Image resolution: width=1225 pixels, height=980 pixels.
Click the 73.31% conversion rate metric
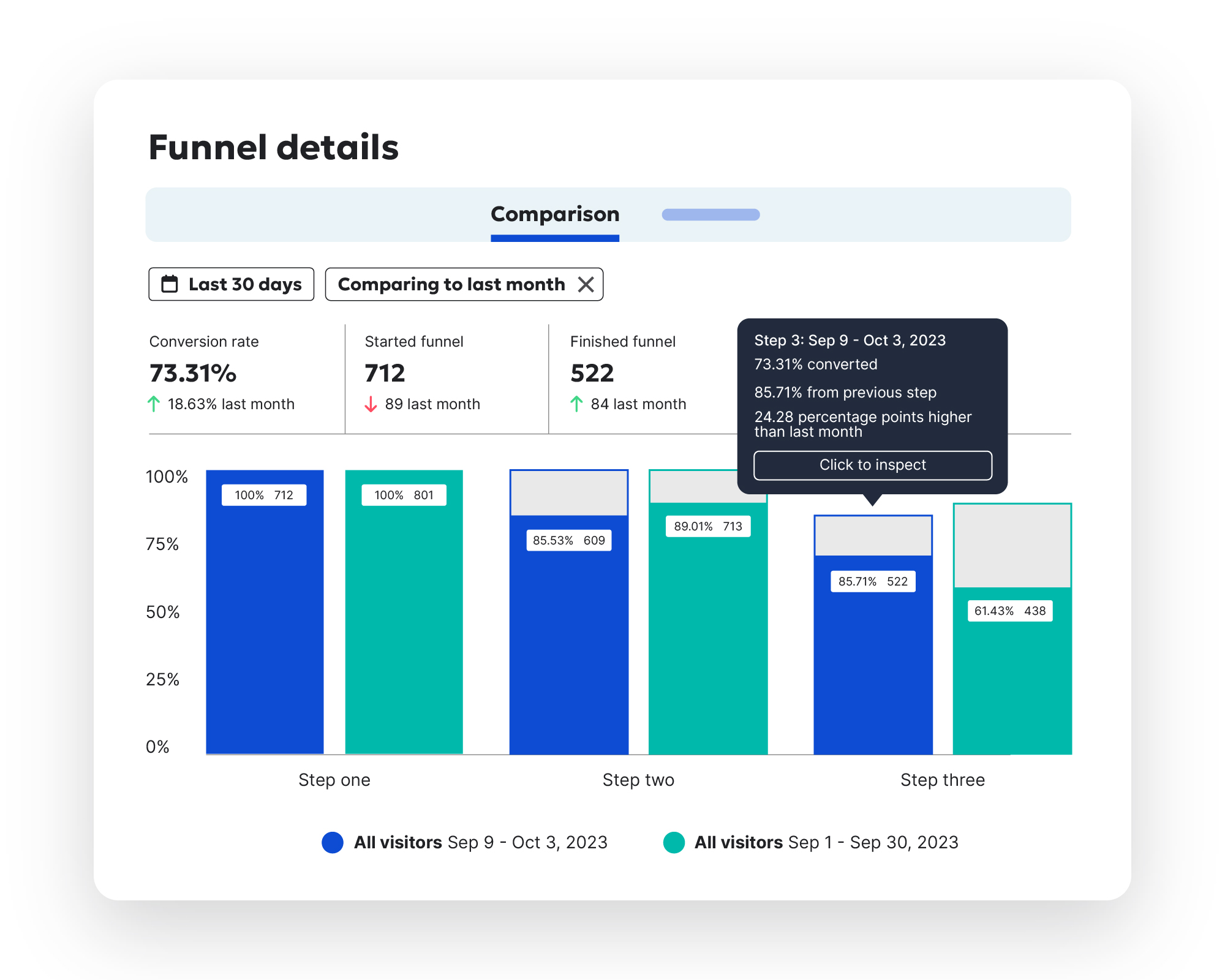pyautogui.click(x=192, y=373)
